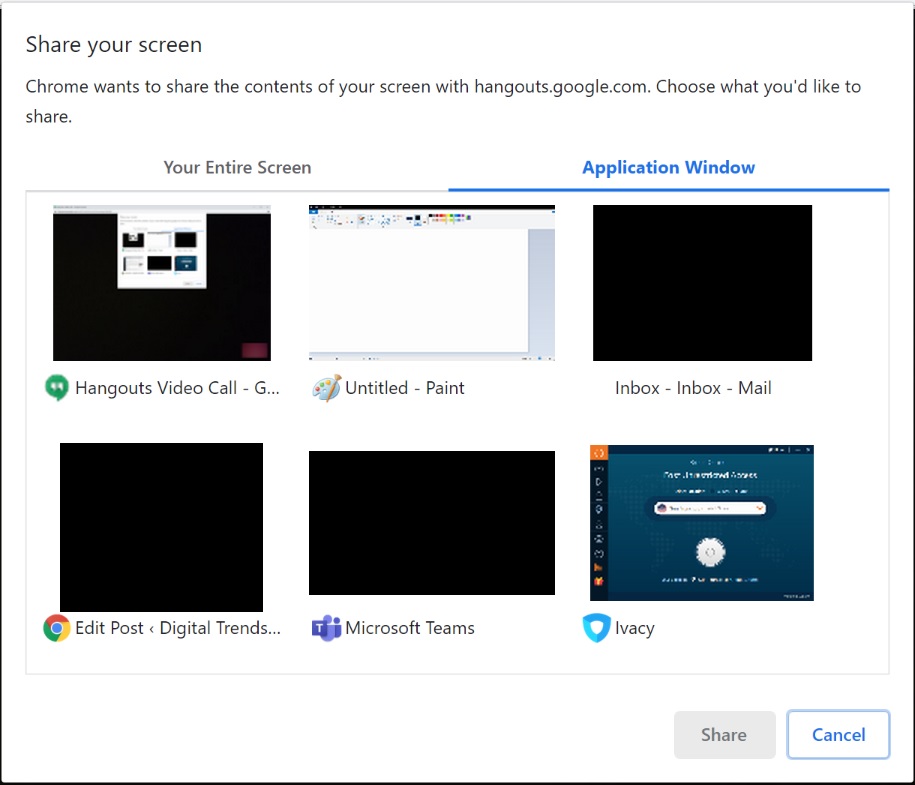The image size is (915, 785).
Task: Switch to the Application Window tab
Action: pos(668,168)
